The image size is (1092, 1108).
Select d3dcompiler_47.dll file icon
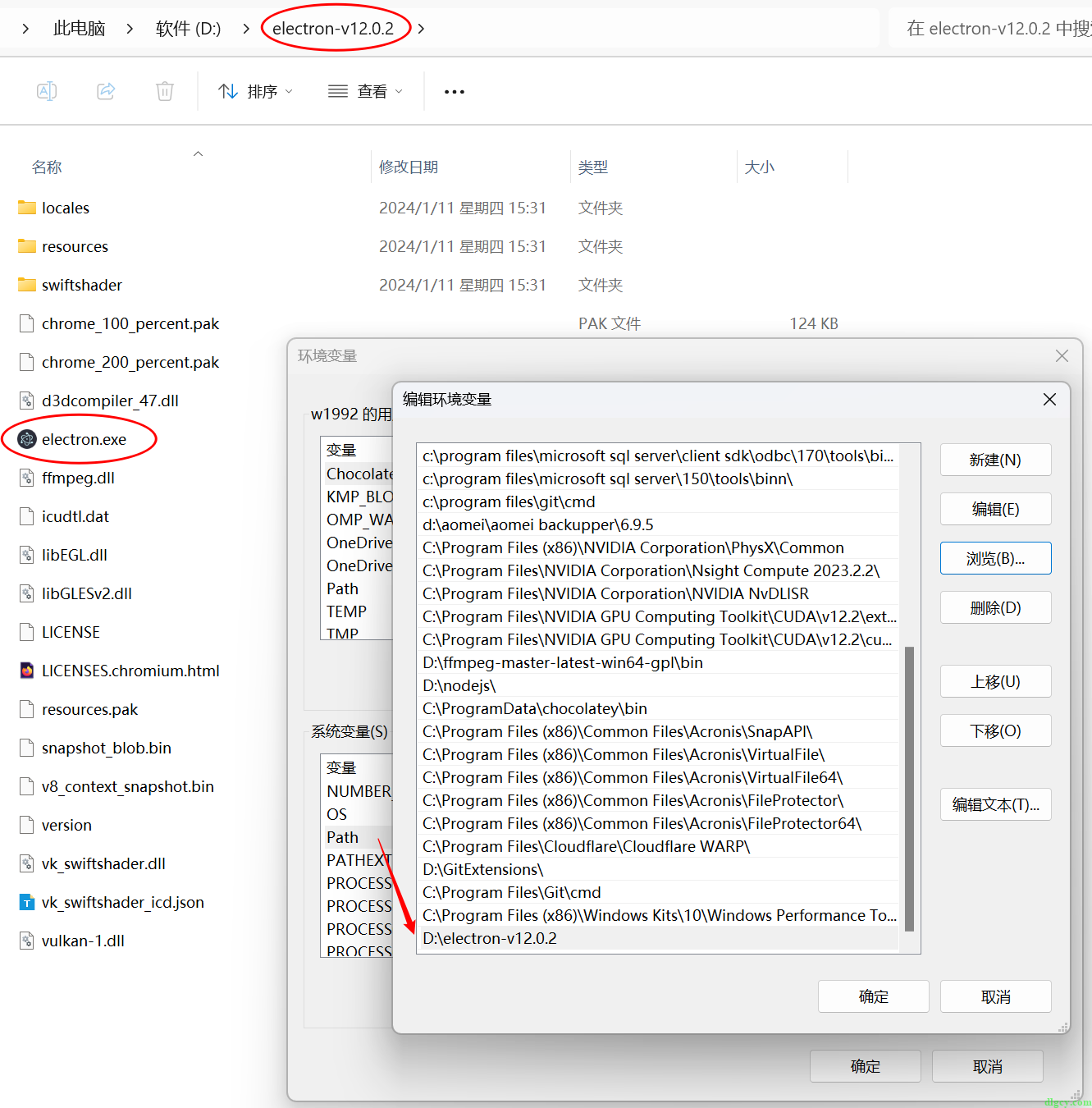pyautogui.click(x=27, y=401)
